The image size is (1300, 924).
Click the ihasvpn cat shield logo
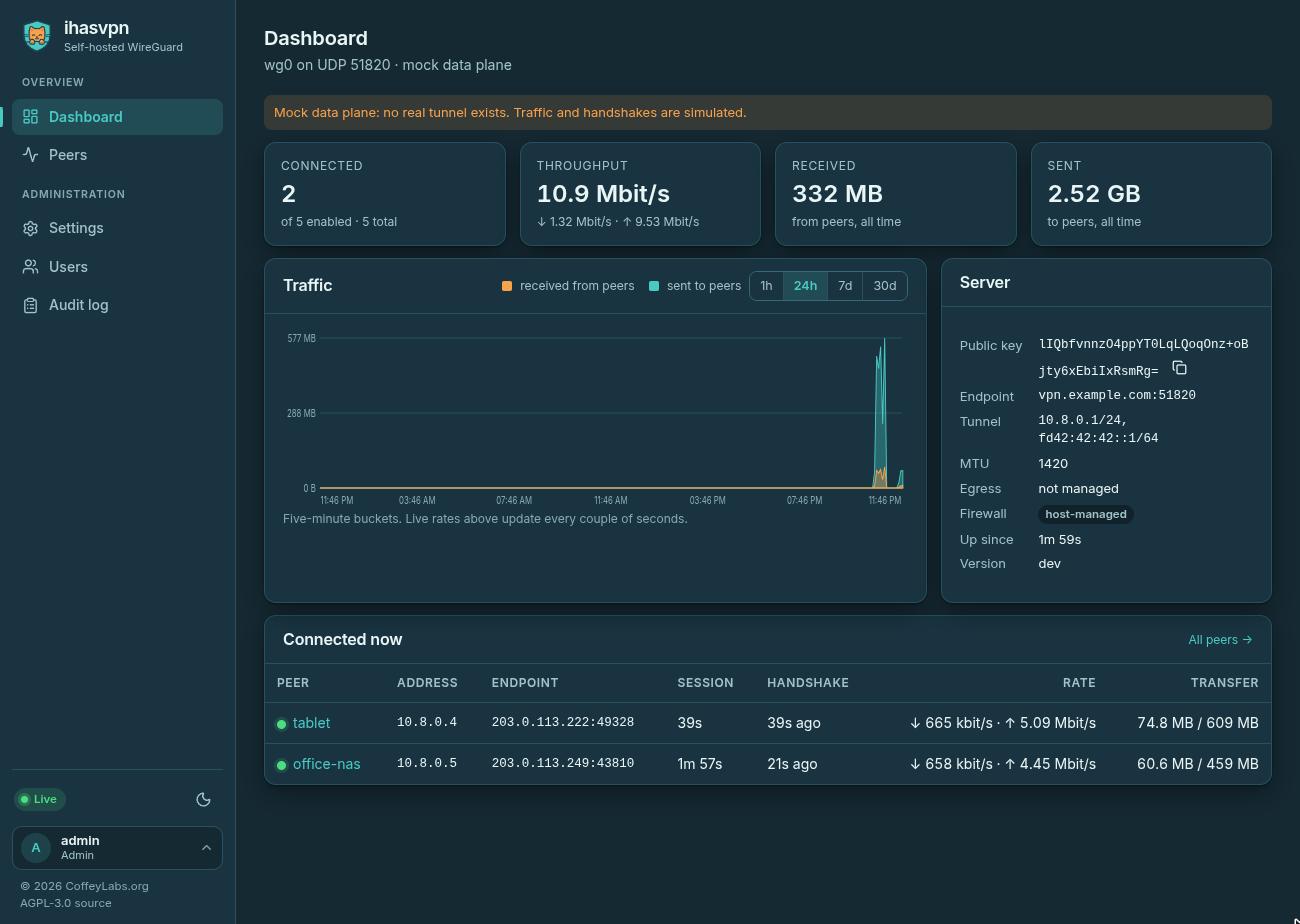coord(37,36)
